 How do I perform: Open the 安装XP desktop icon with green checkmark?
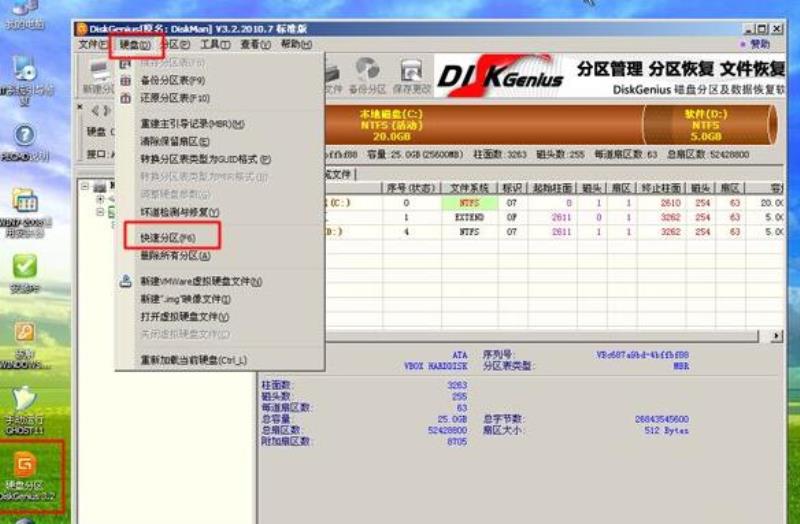tap(24, 273)
